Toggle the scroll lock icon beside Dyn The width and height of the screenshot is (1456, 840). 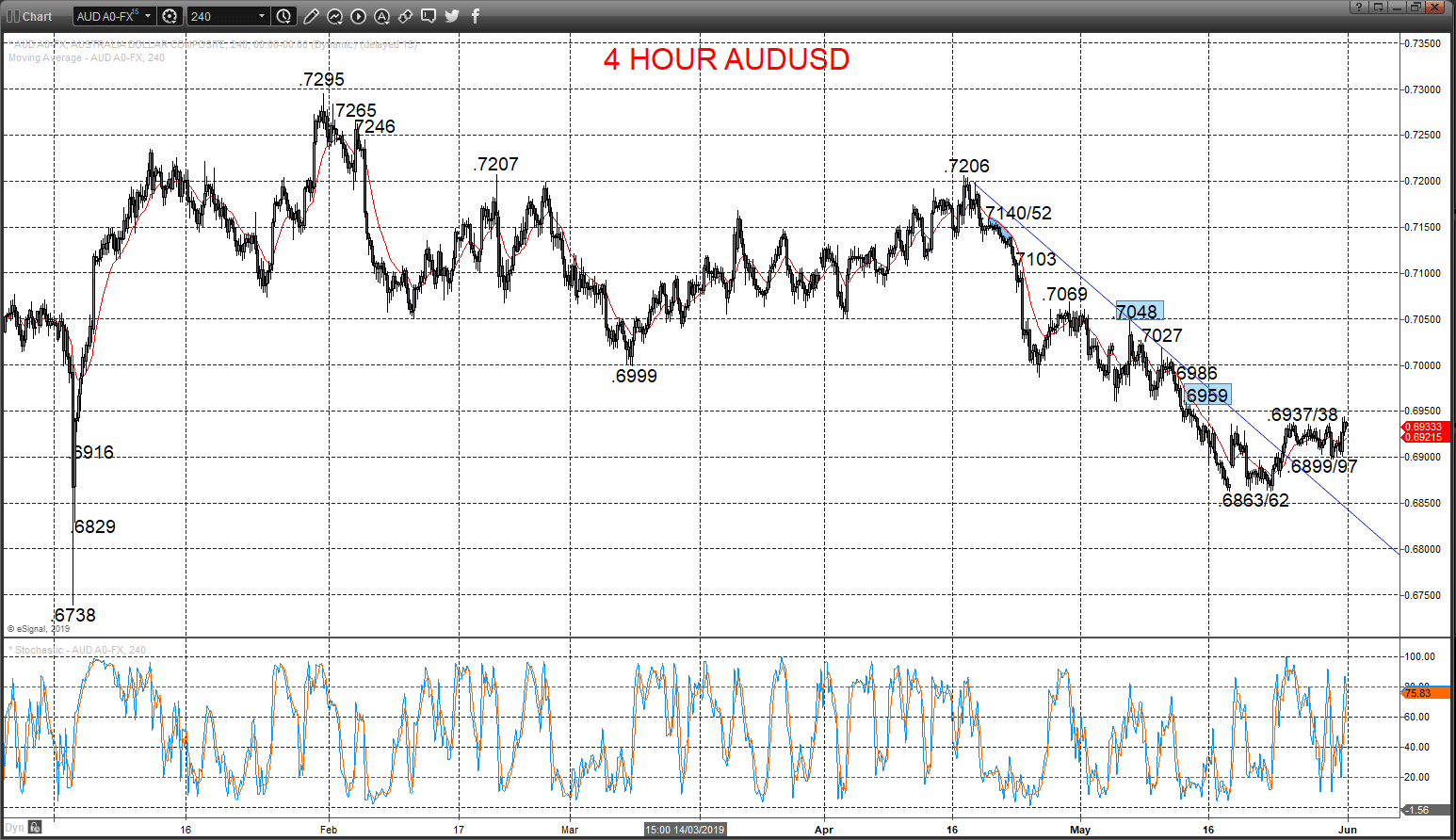click(35, 828)
